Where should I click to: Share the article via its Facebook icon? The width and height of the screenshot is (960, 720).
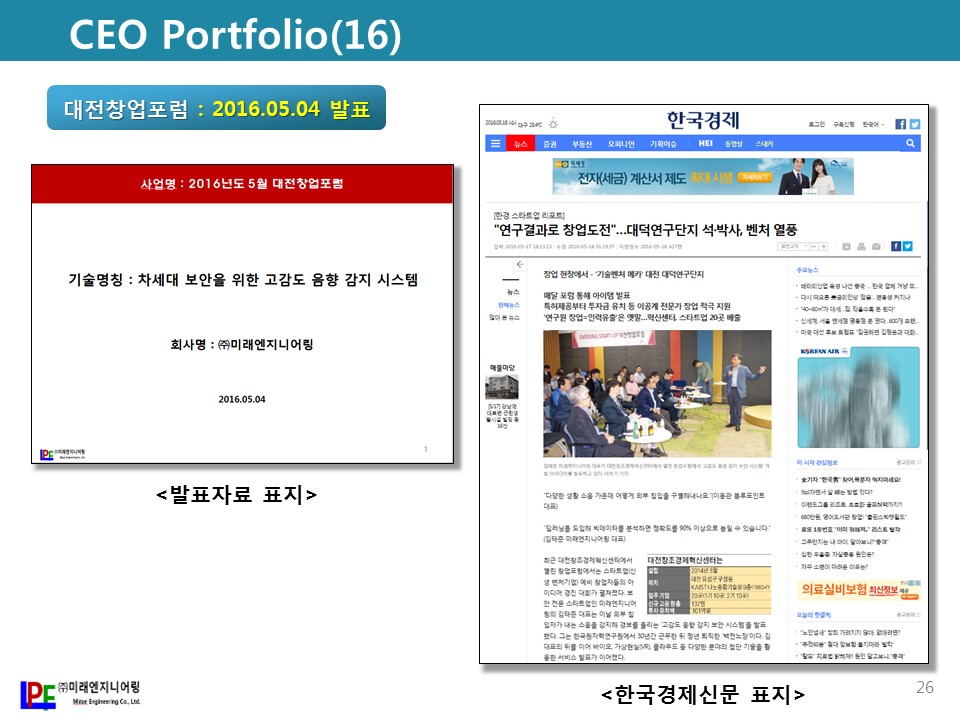pos(896,246)
